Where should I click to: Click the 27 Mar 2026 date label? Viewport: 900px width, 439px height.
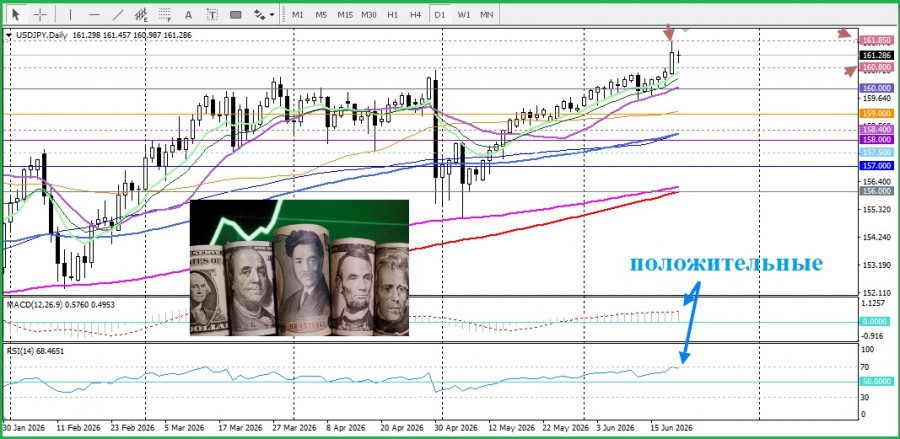(294, 428)
